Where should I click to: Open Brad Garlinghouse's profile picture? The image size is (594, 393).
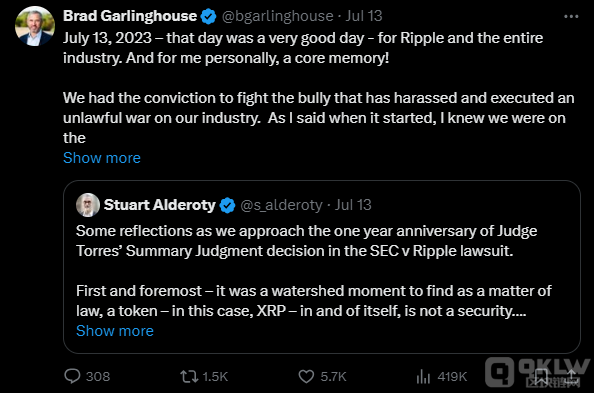point(34,26)
